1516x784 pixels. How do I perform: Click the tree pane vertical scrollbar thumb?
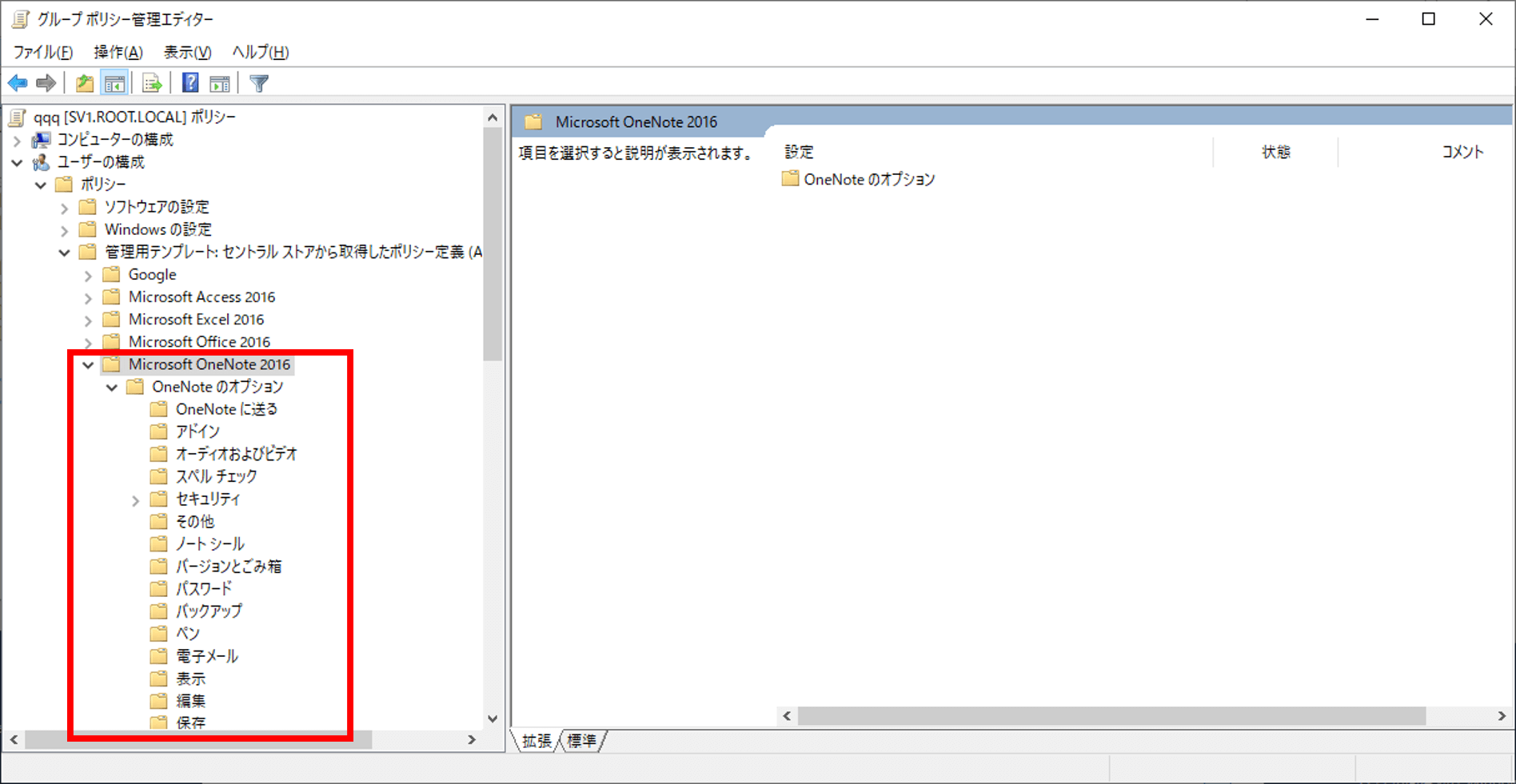click(x=493, y=244)
